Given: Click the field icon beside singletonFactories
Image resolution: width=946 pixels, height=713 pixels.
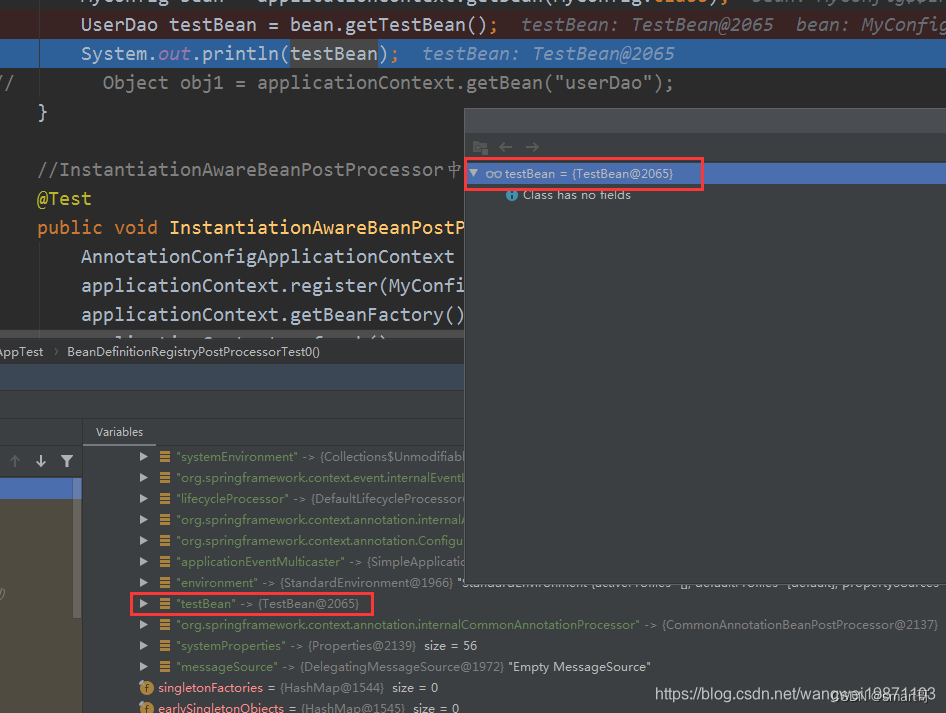Looking at the screenshot, I should [147, 688].
